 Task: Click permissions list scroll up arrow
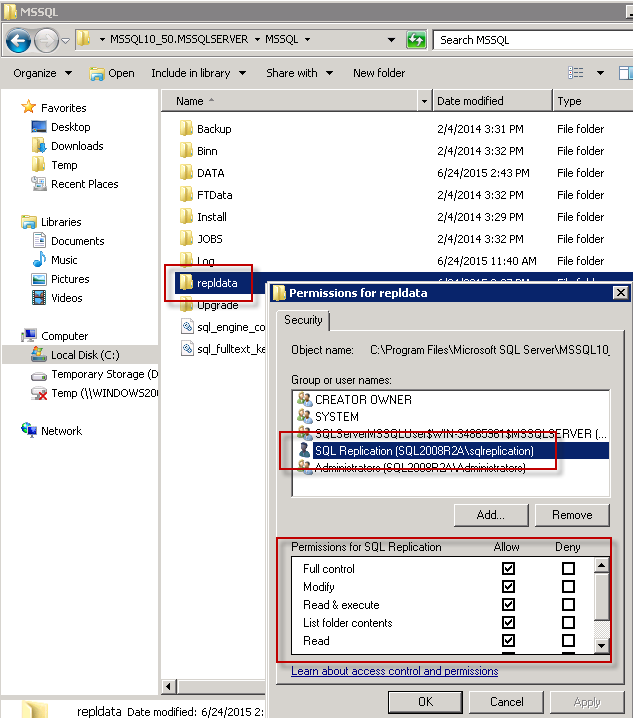tap(601, 566)
